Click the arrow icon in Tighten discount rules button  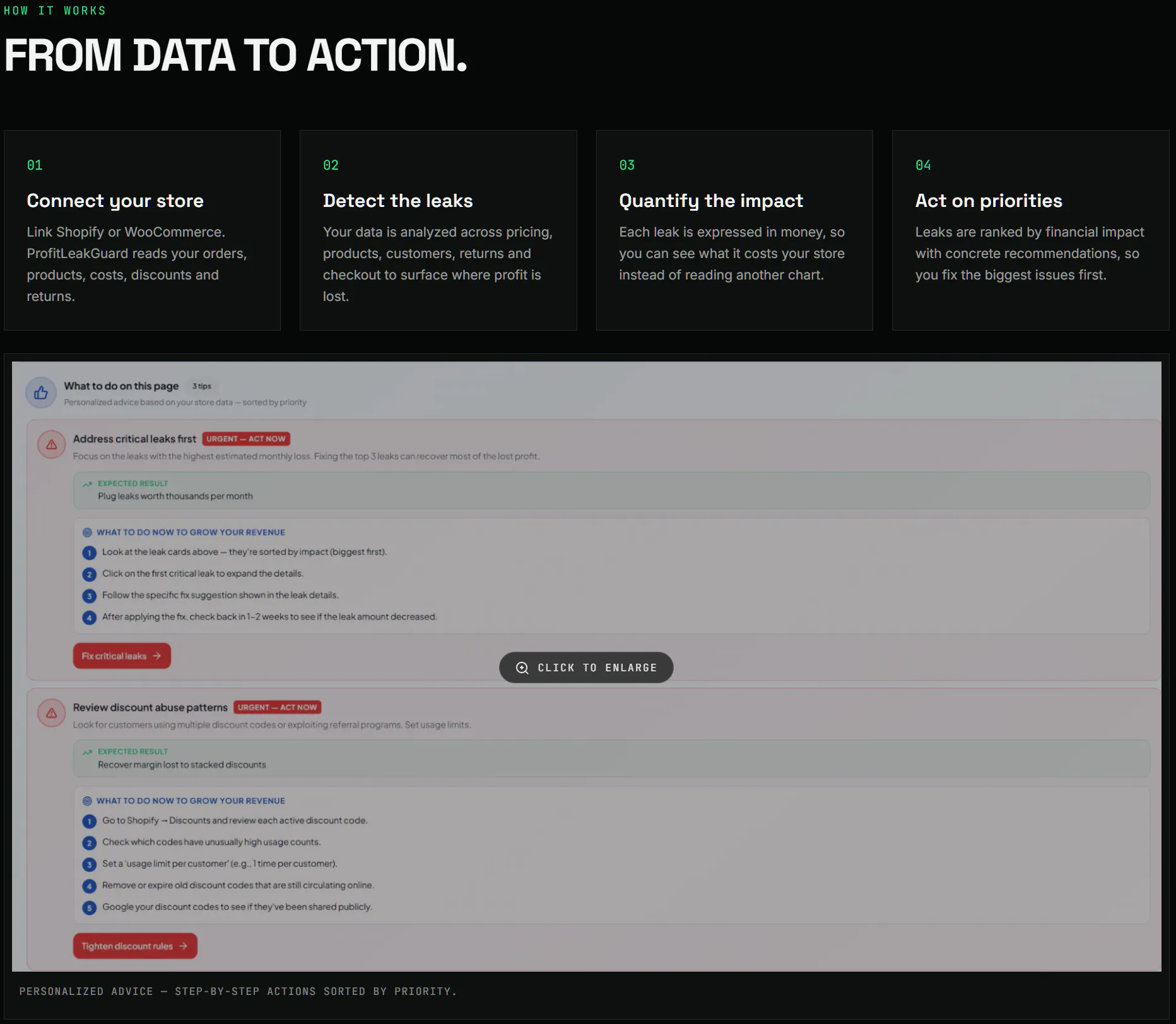(x=184, y=946)
